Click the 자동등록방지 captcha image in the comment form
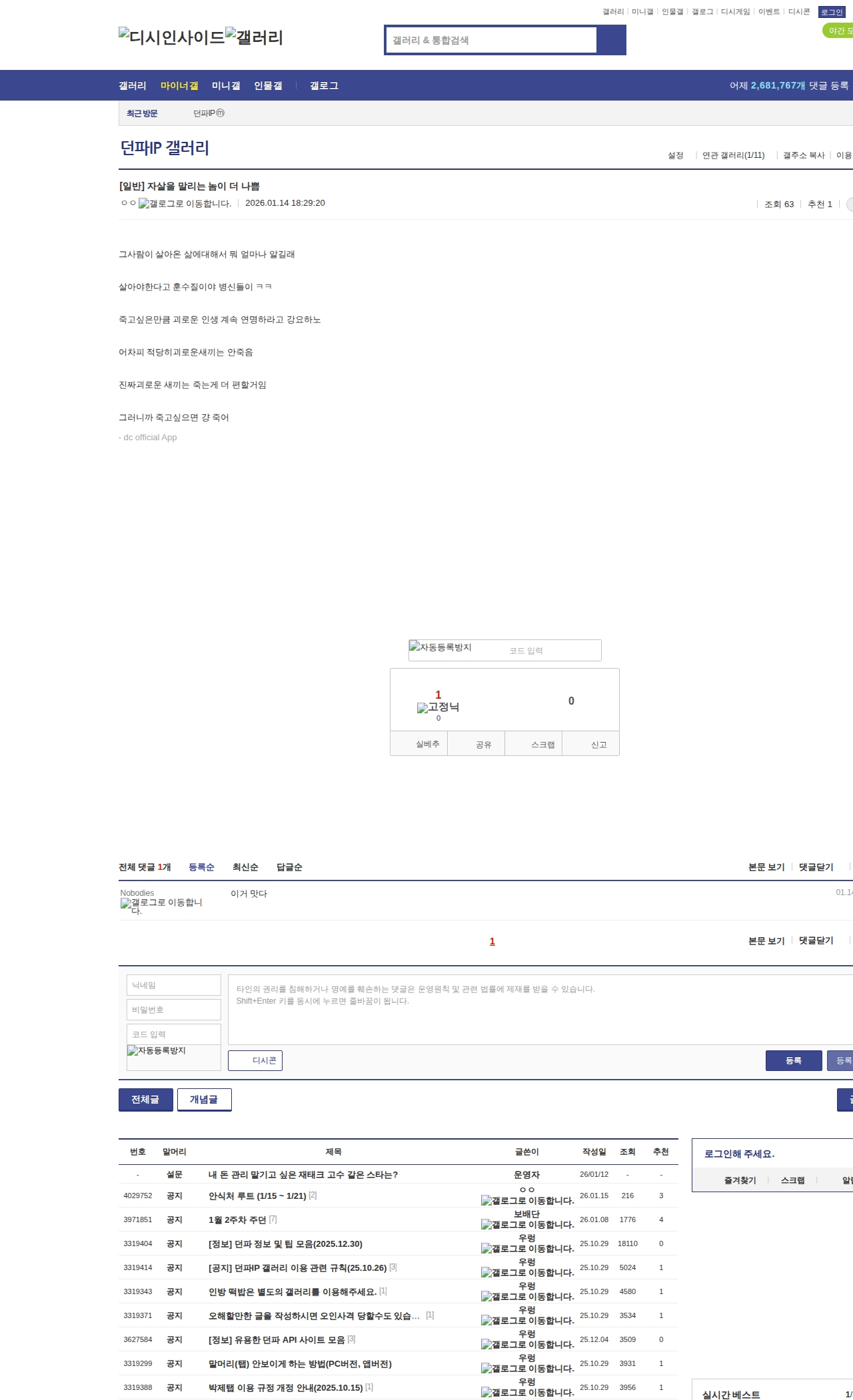Image resolution: width=853 pixels, height=1400 pixels. coord(157,1050)
